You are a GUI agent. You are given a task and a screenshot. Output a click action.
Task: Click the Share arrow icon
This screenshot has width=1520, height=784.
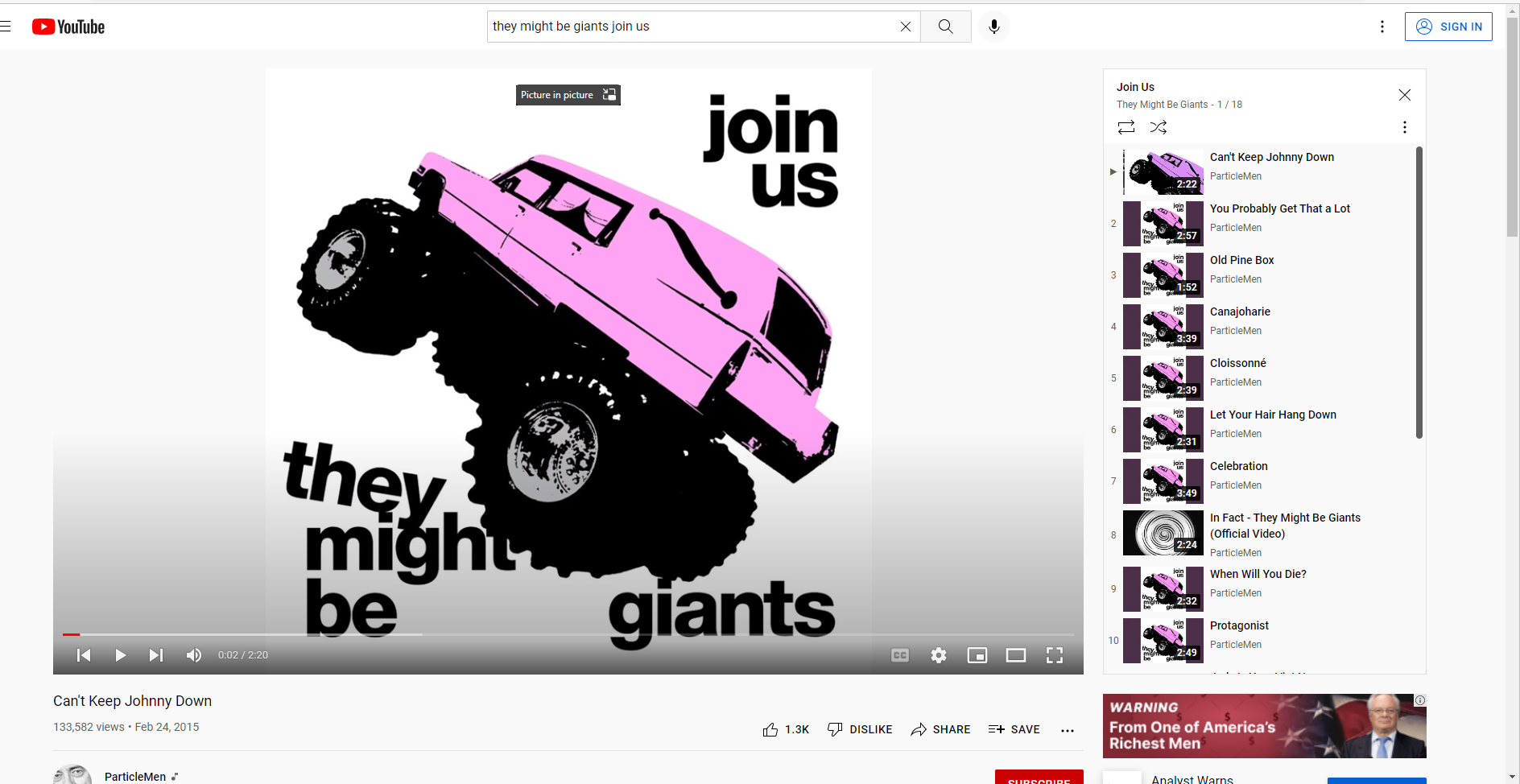919,729
